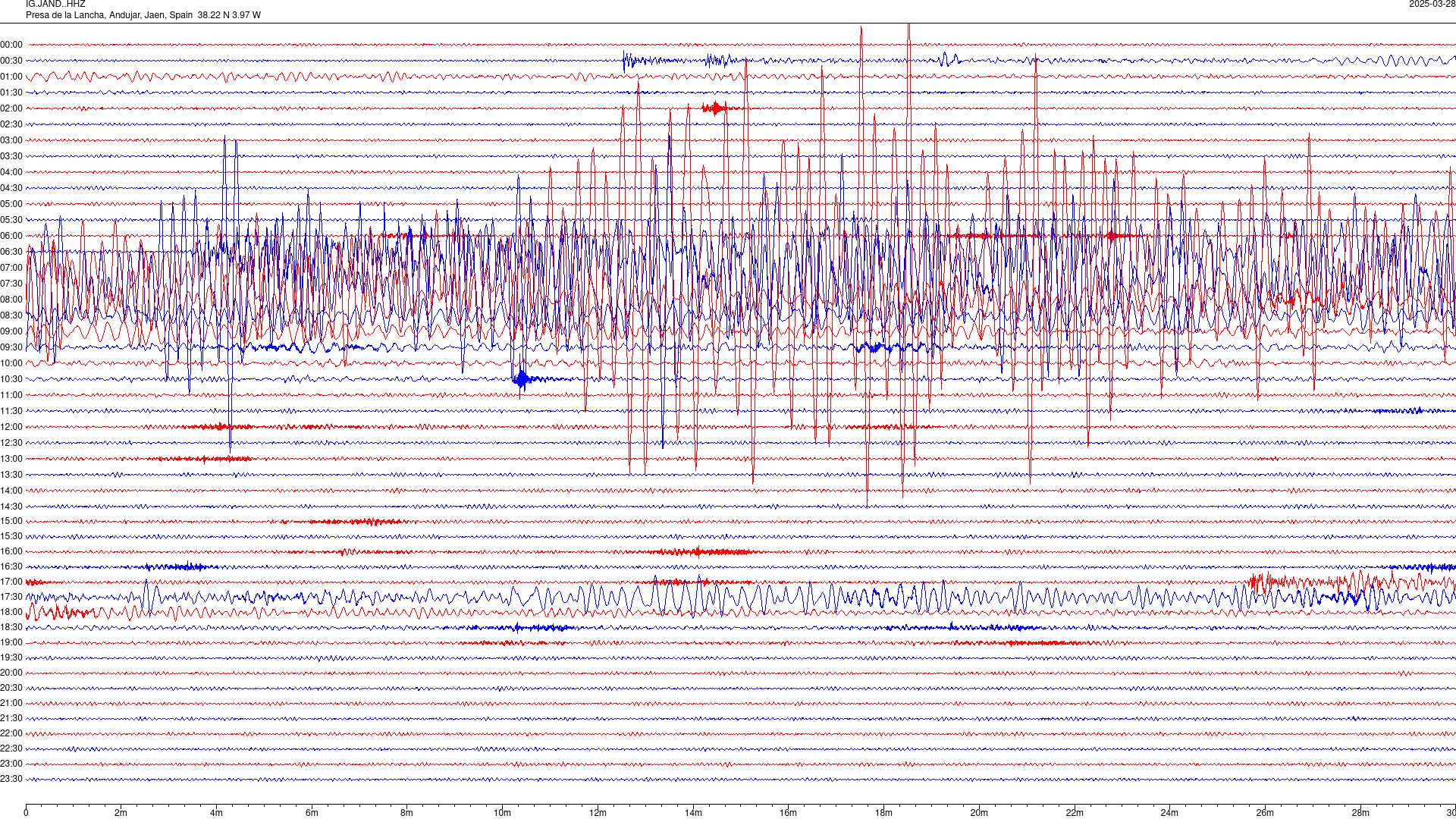Select the 18:30 trace time label

point(11,627)
